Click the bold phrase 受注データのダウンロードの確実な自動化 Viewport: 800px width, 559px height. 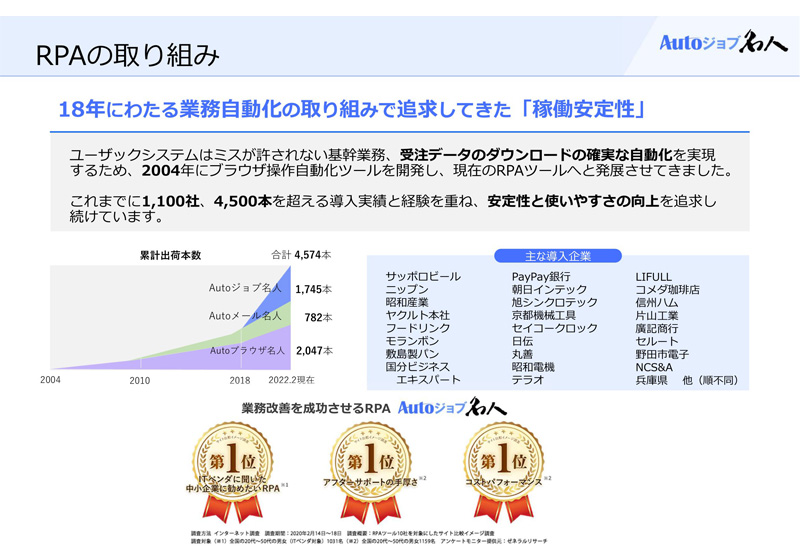[536, 155]
